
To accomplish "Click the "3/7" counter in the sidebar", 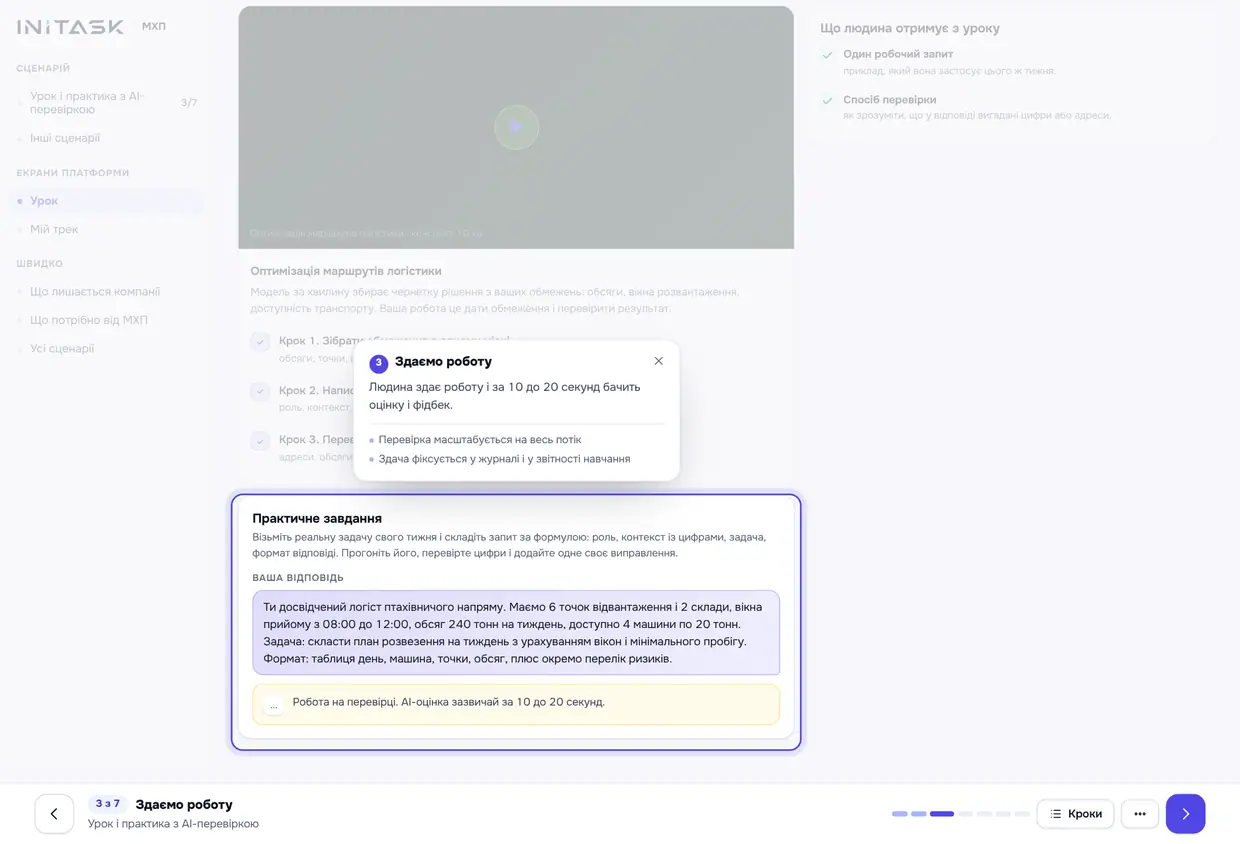I will tap(189, 103).
